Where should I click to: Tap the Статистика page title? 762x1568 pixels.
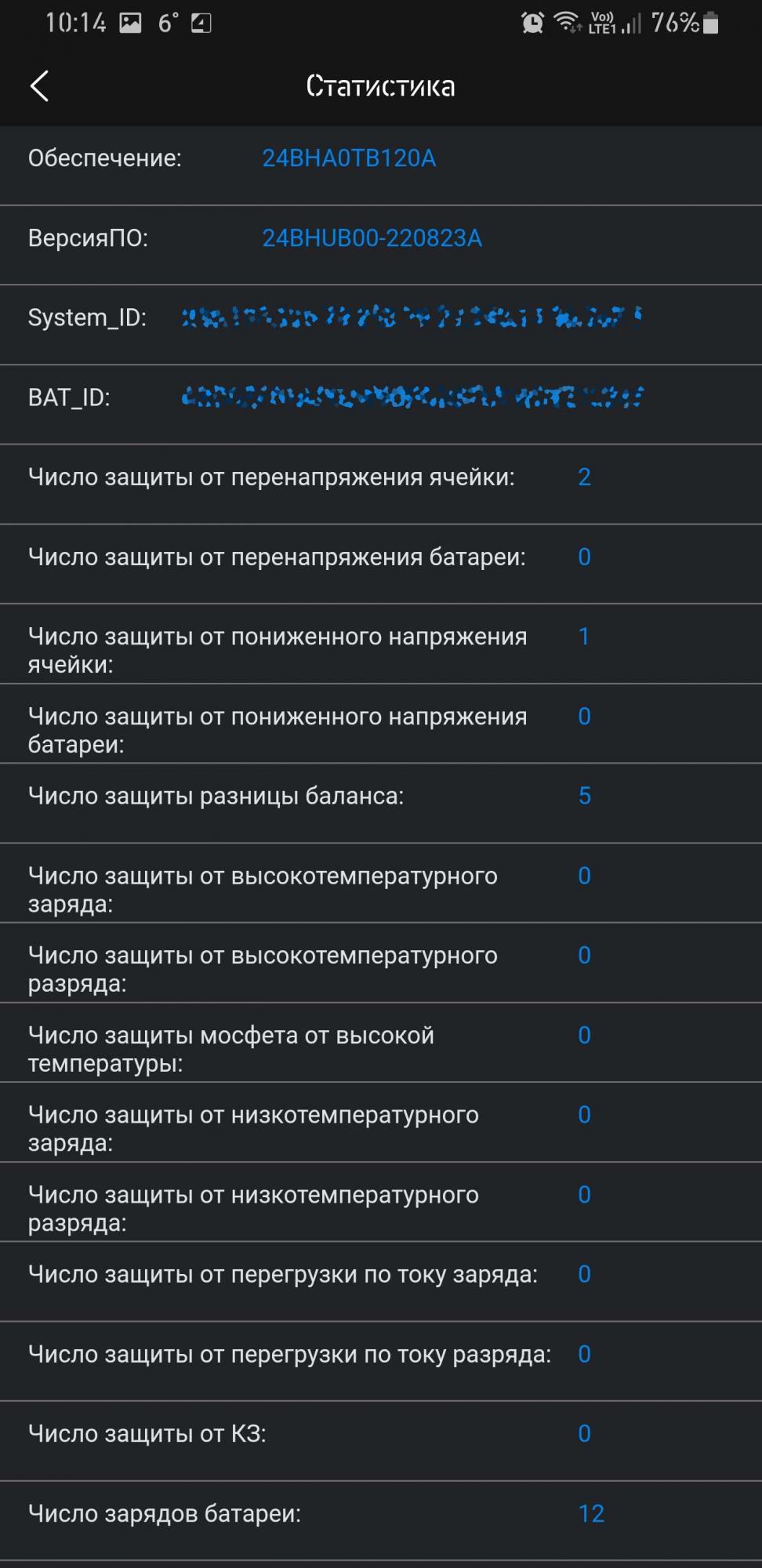380,86
